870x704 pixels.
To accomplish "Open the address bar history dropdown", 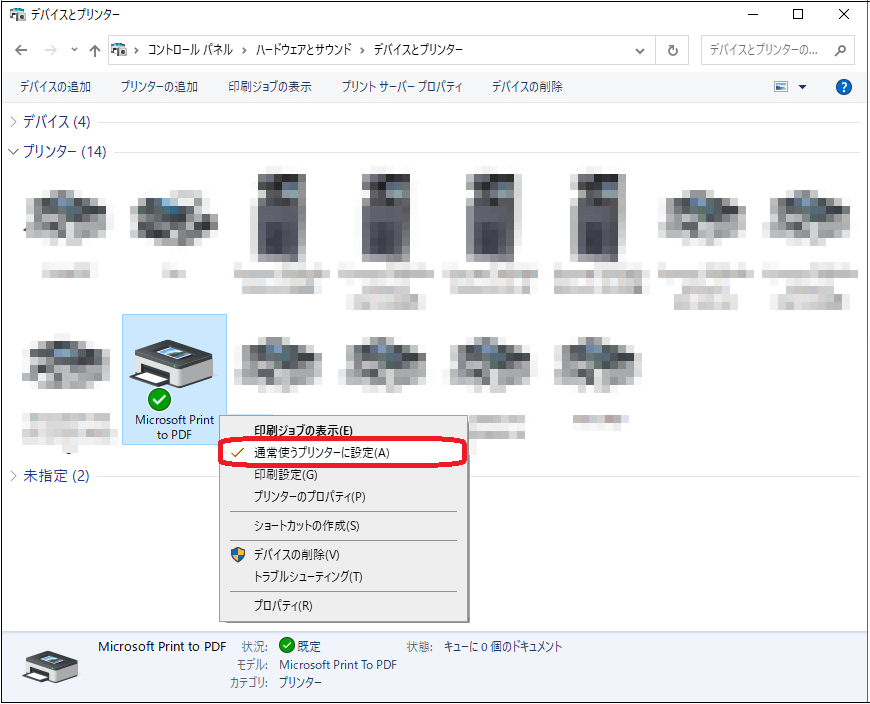I will [641, 50].
